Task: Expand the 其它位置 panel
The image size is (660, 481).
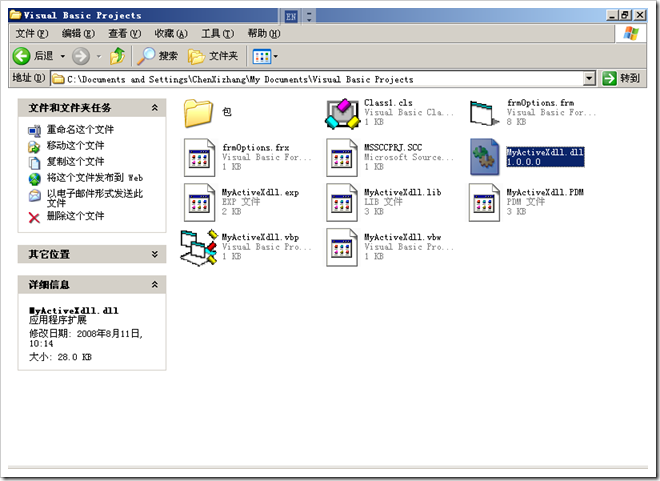Action: tap(154, 254)
